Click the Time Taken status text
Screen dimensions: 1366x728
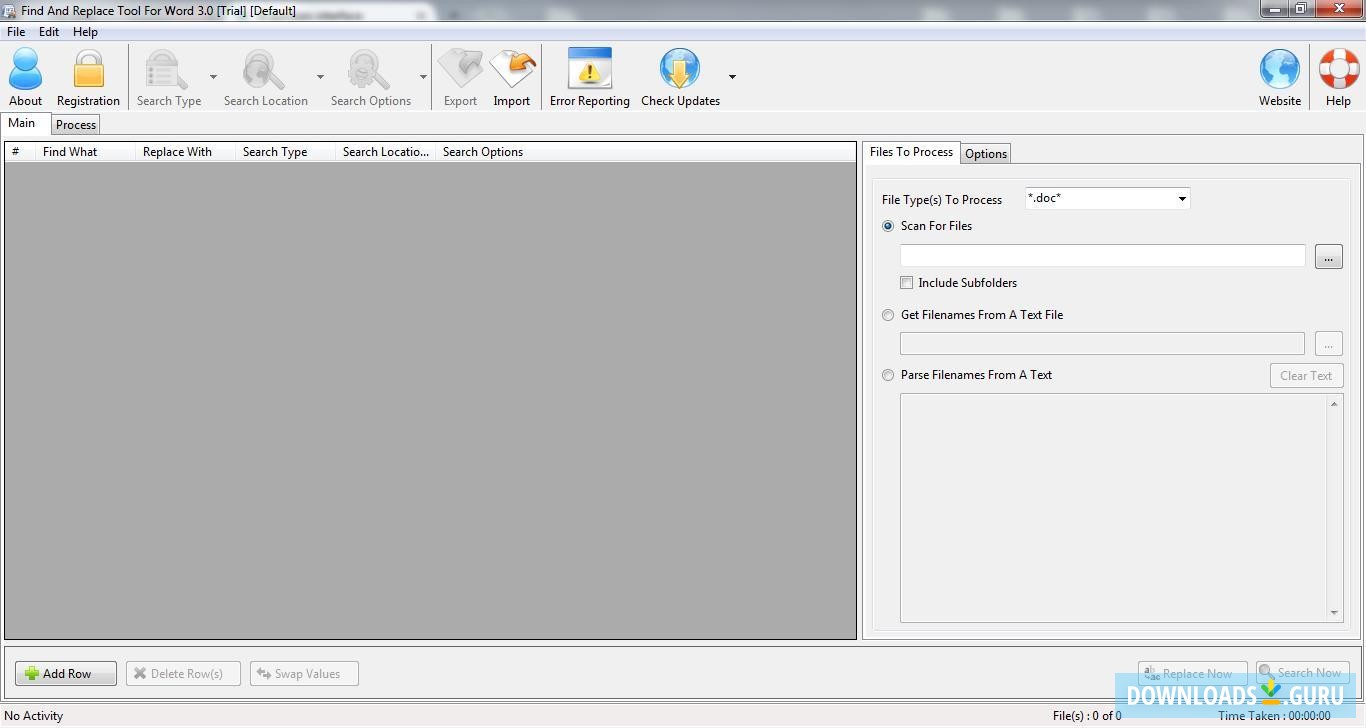1274,716
